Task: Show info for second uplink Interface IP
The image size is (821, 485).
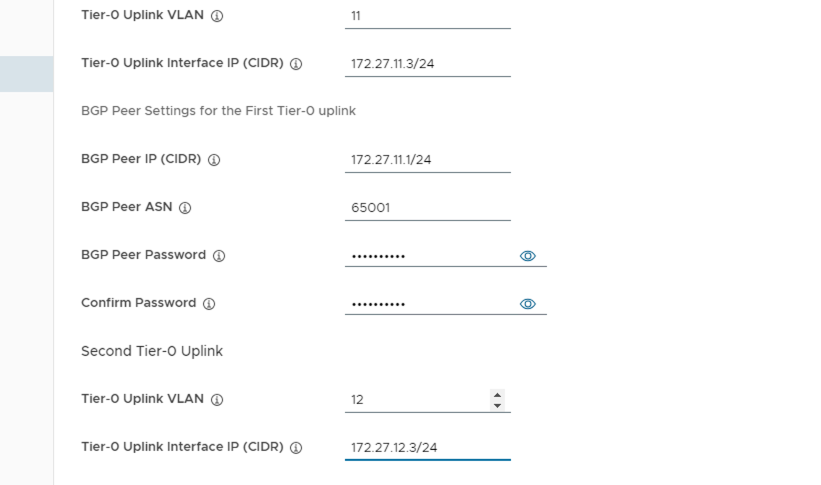Action: point(296,448)
